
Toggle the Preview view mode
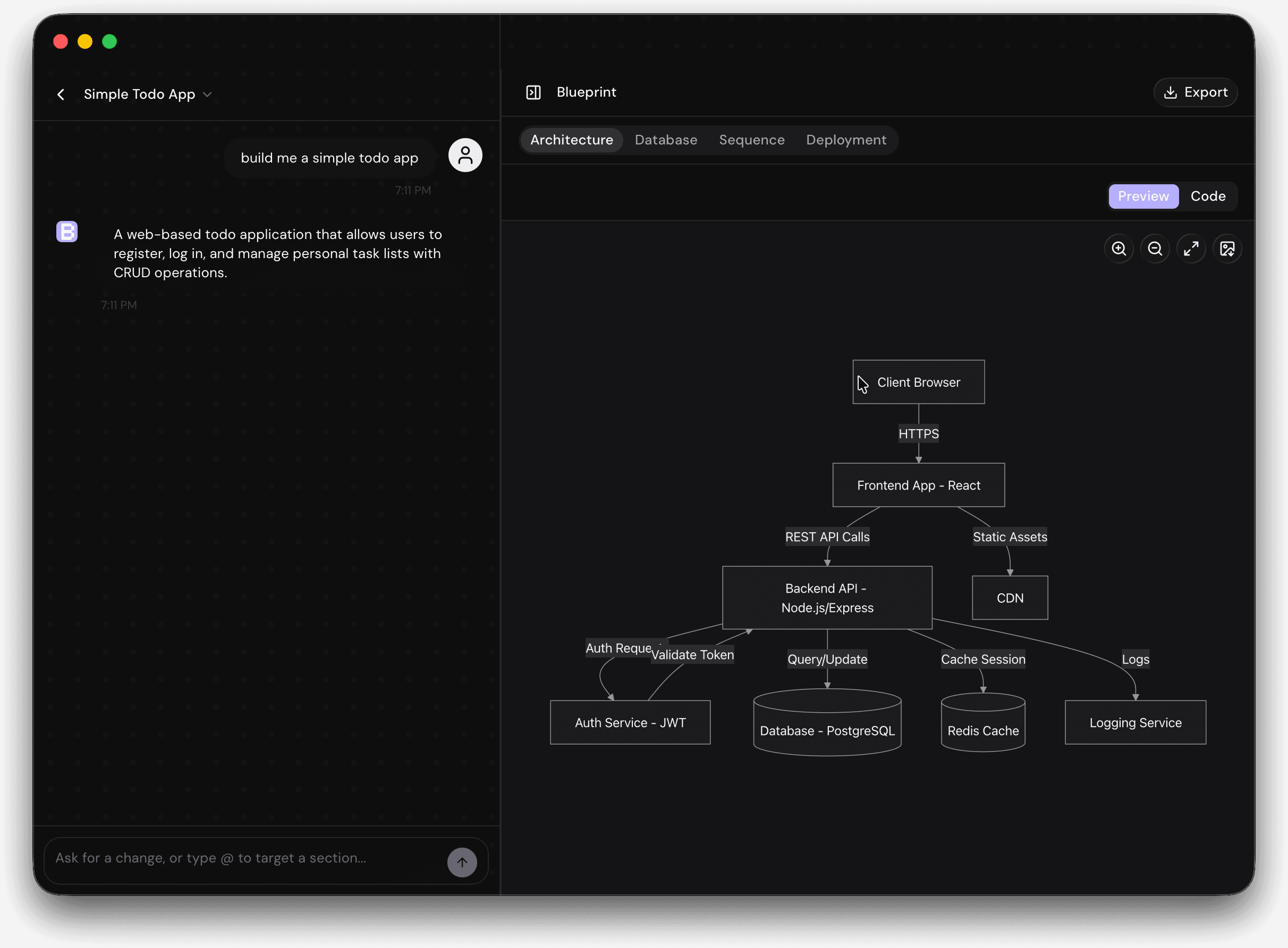(1143, 197)
